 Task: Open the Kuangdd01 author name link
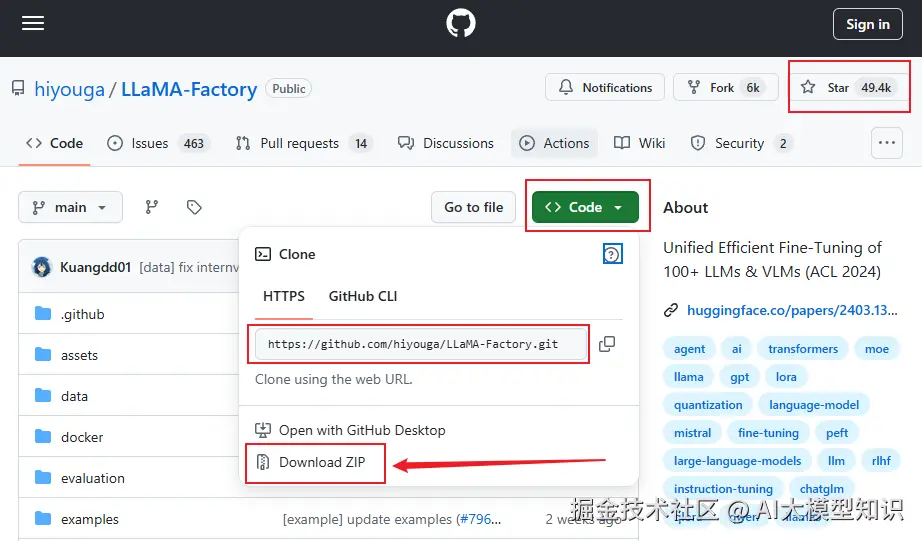95,267
